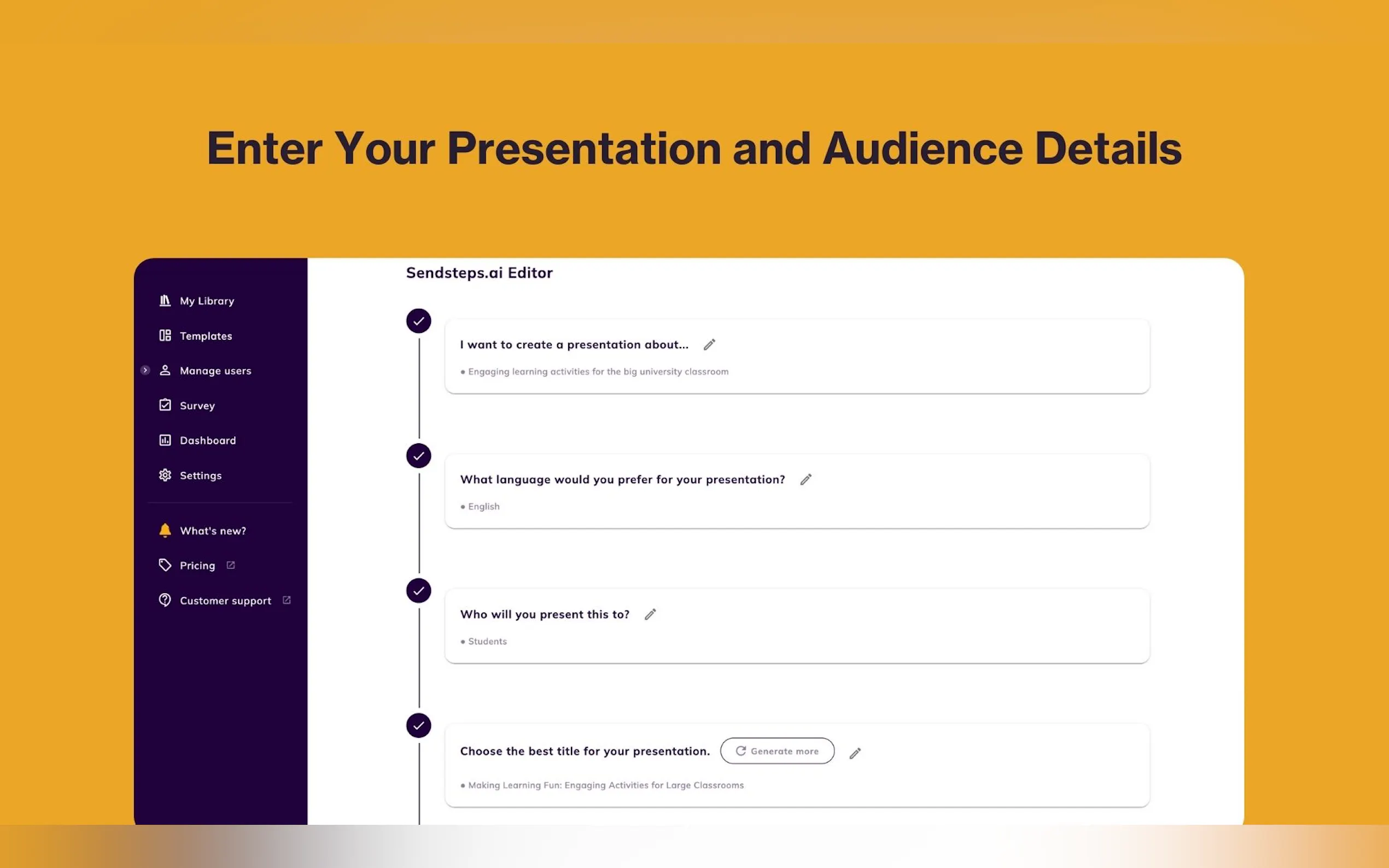Click the Manage users person icon

tap(165, 370)
